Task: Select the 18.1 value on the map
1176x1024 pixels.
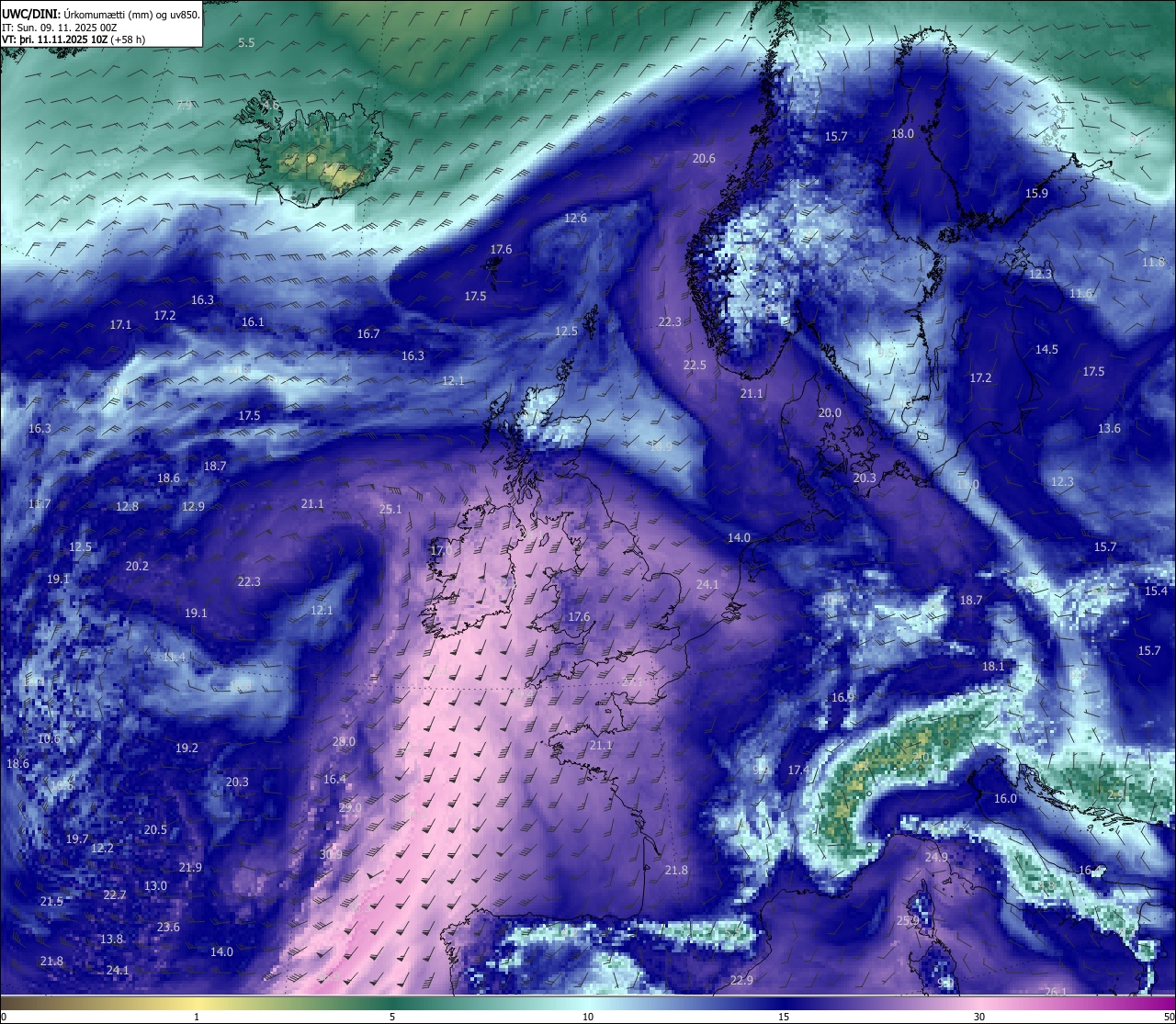Action: [x=993, y=667]
